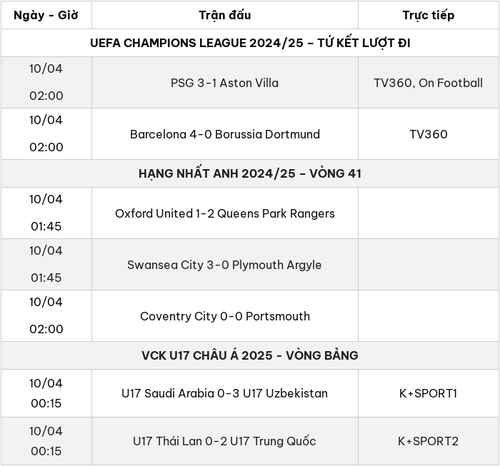
Task: Select Oxford United 1-2 Queens Park Rangers
Action: tap(225, 214)
